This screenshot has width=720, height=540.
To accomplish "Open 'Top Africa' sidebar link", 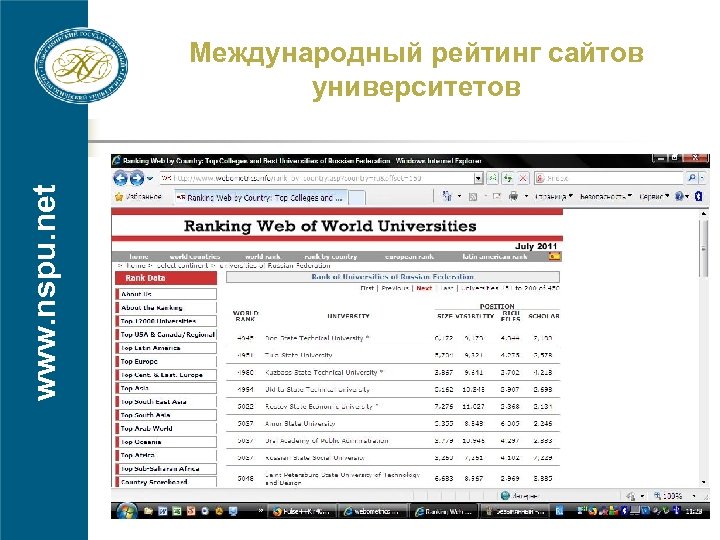I will click(166, 455).
